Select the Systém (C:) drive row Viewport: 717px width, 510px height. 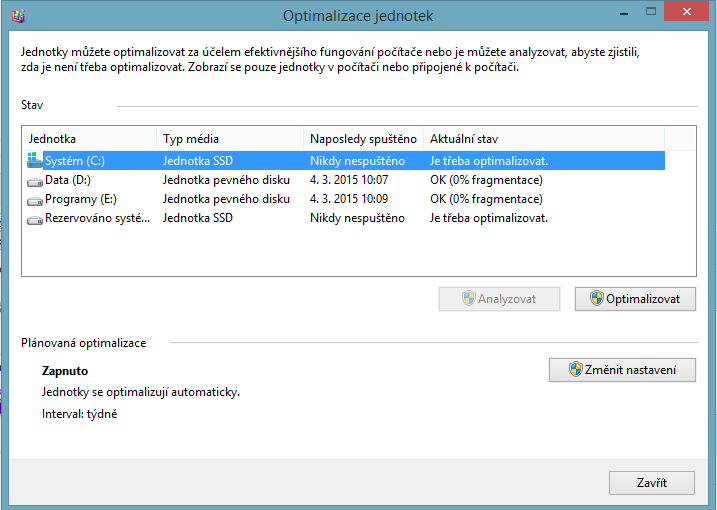(346, 161)
